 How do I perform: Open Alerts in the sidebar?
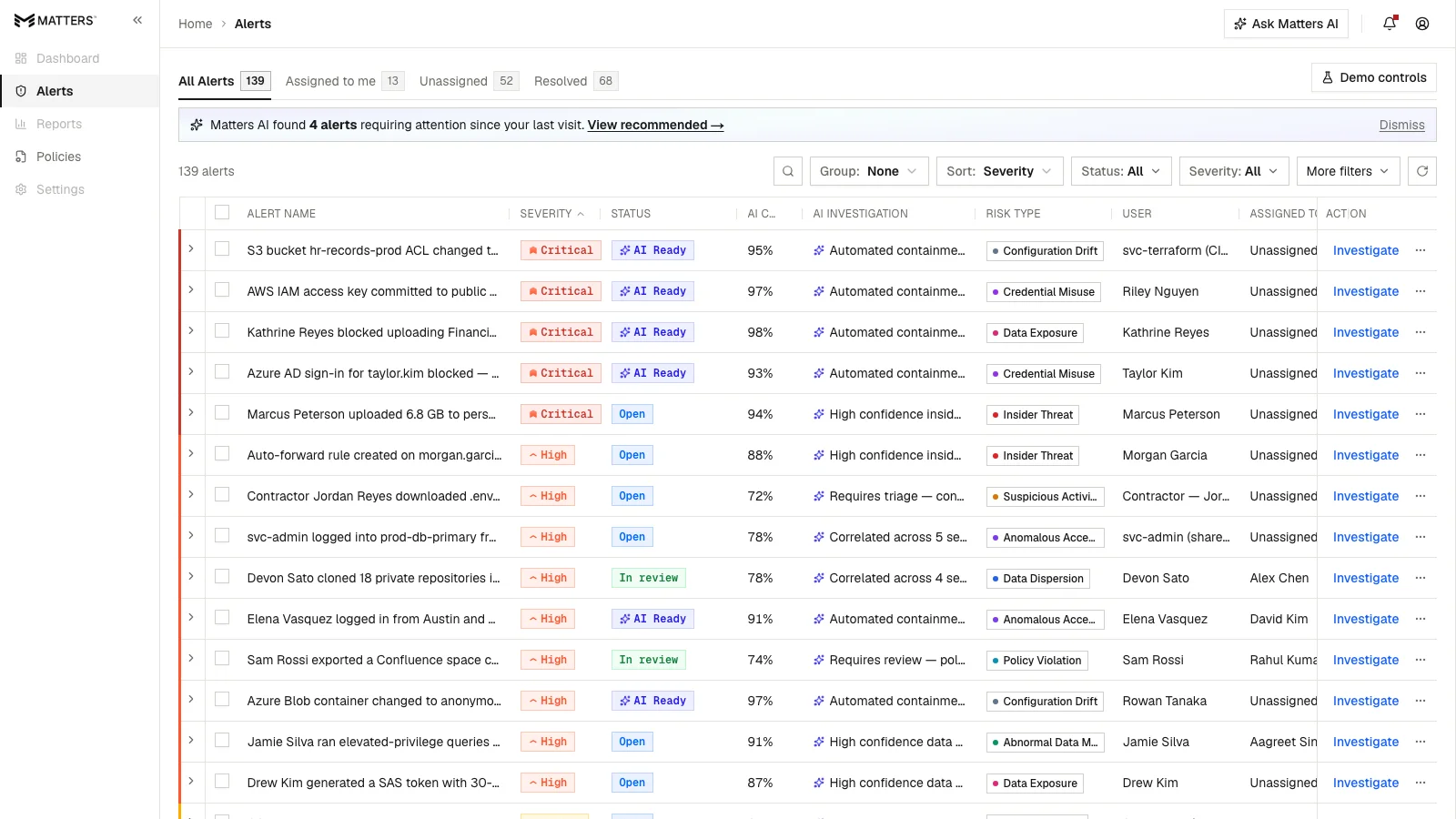pyautogui.click(x=80, y=91)
